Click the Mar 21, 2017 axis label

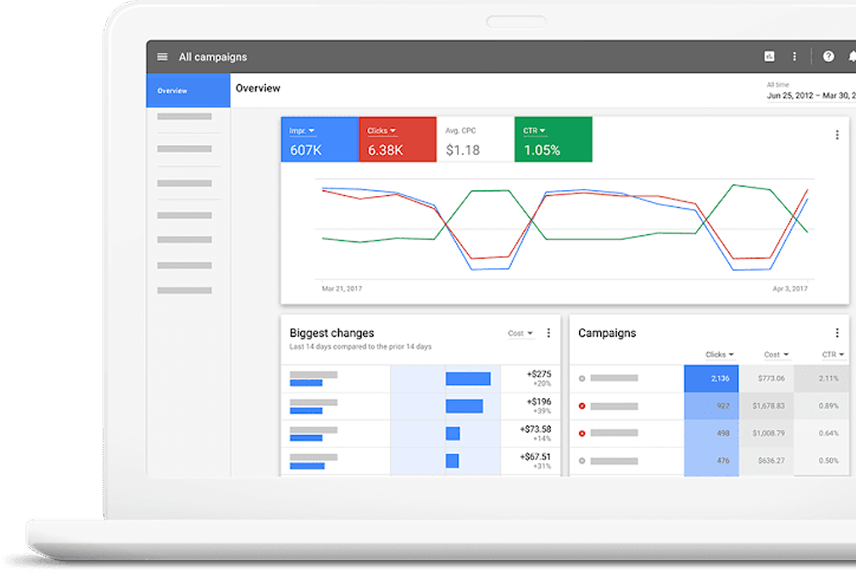pyautogui.click(x=342, y=289)
